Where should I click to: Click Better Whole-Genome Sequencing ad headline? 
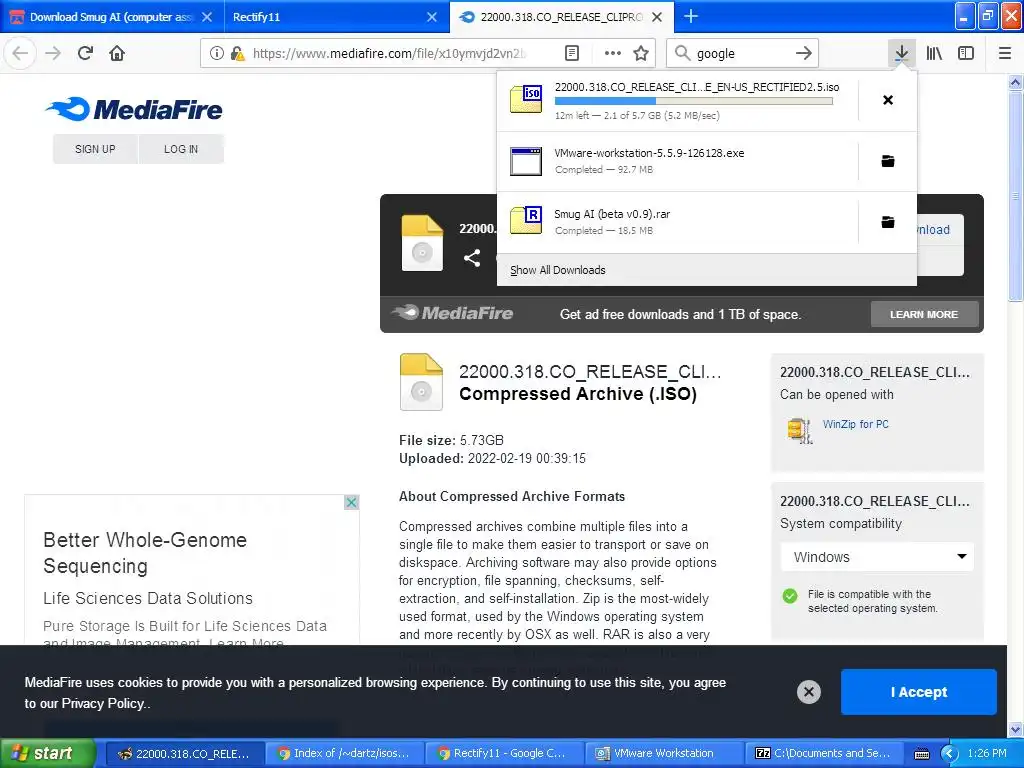(145, 552)
